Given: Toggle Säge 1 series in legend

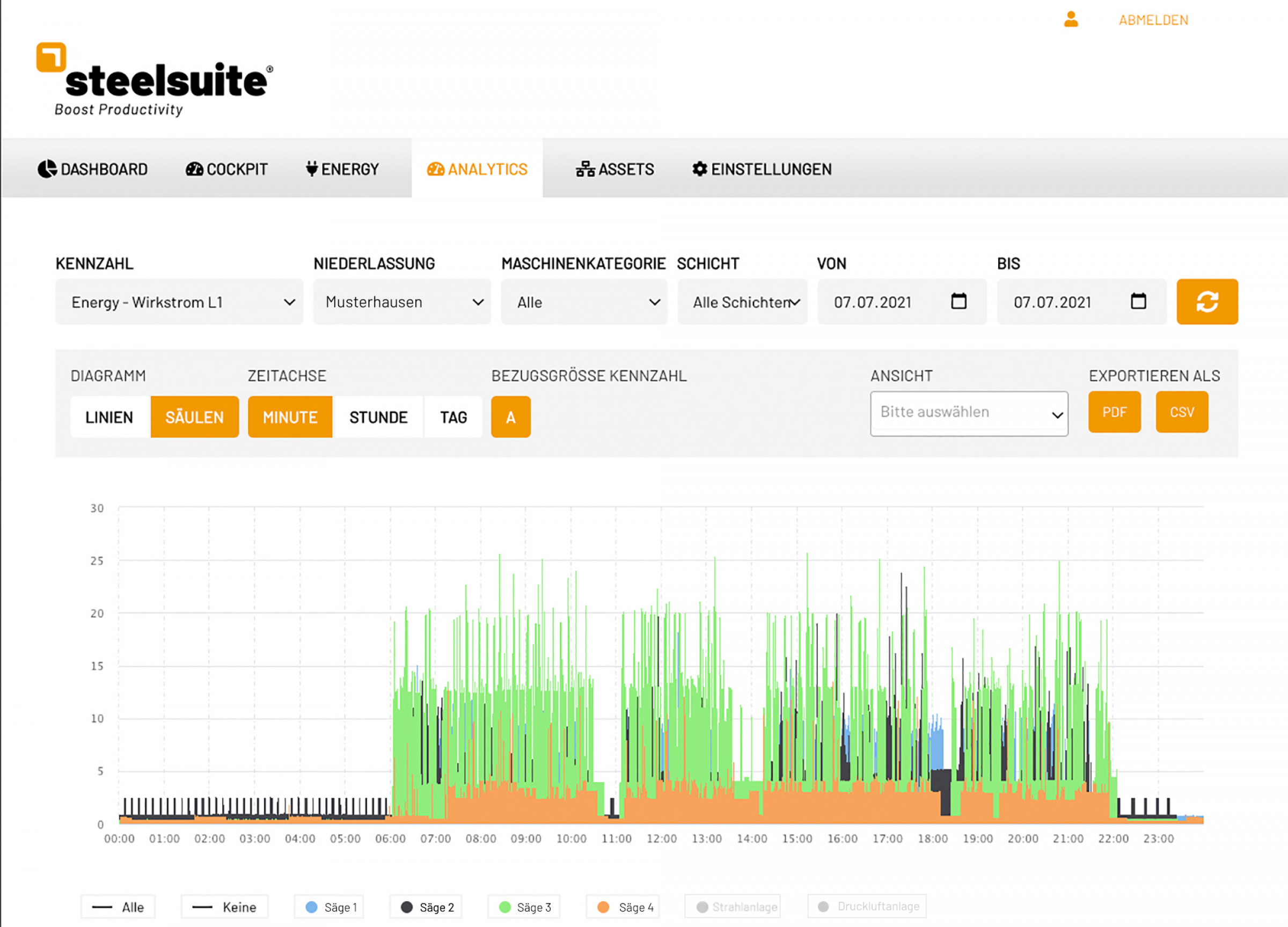Looking at the screenshot, I should click(x=330, y=907).
